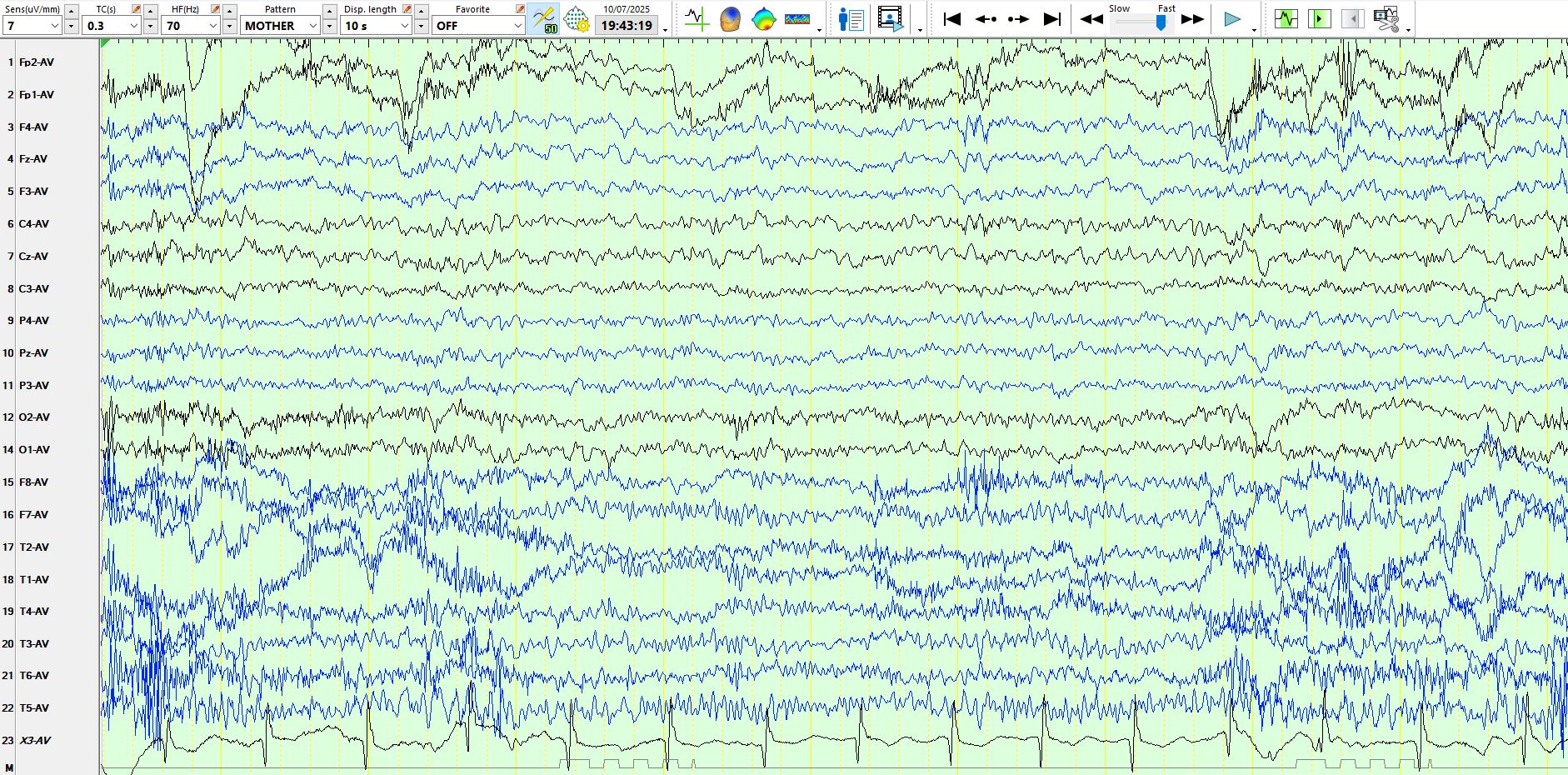This screenshot has height=775, width=1568.
Task: Select the Cz-AV channel label
Action: tap(34, 257)
